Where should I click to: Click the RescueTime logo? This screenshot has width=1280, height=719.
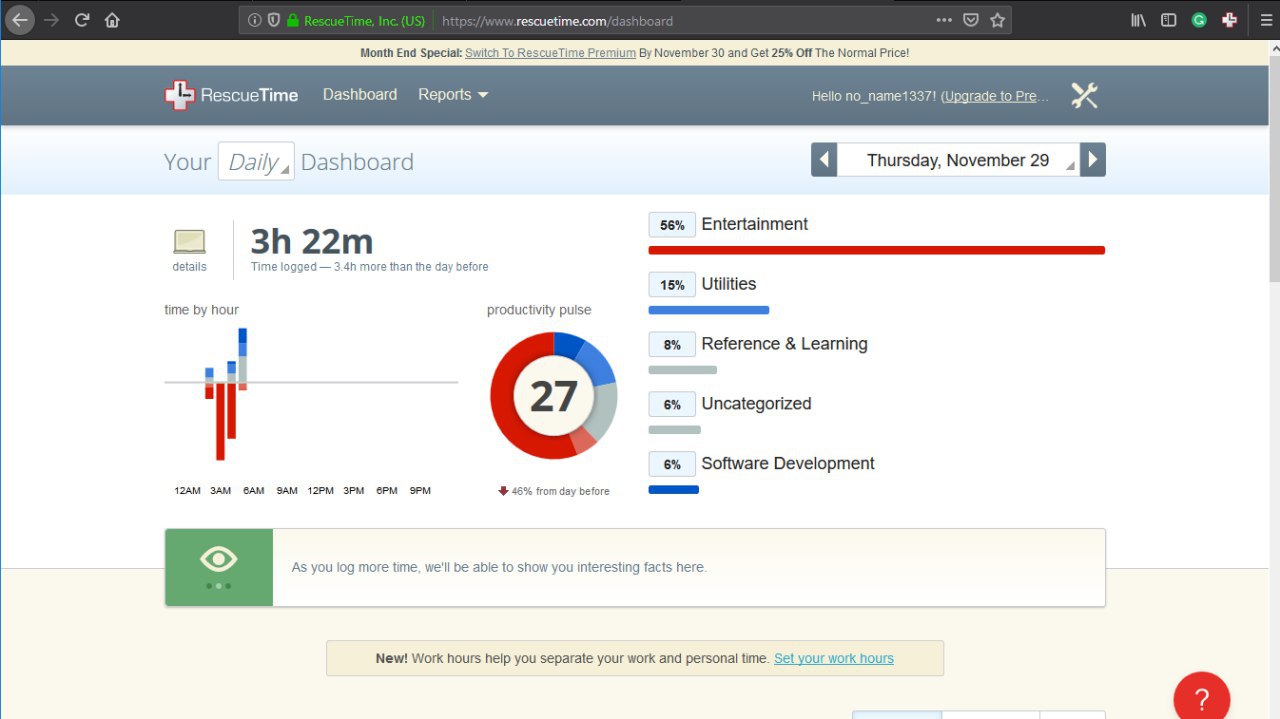pyautogui.click(x=231, y=95)
